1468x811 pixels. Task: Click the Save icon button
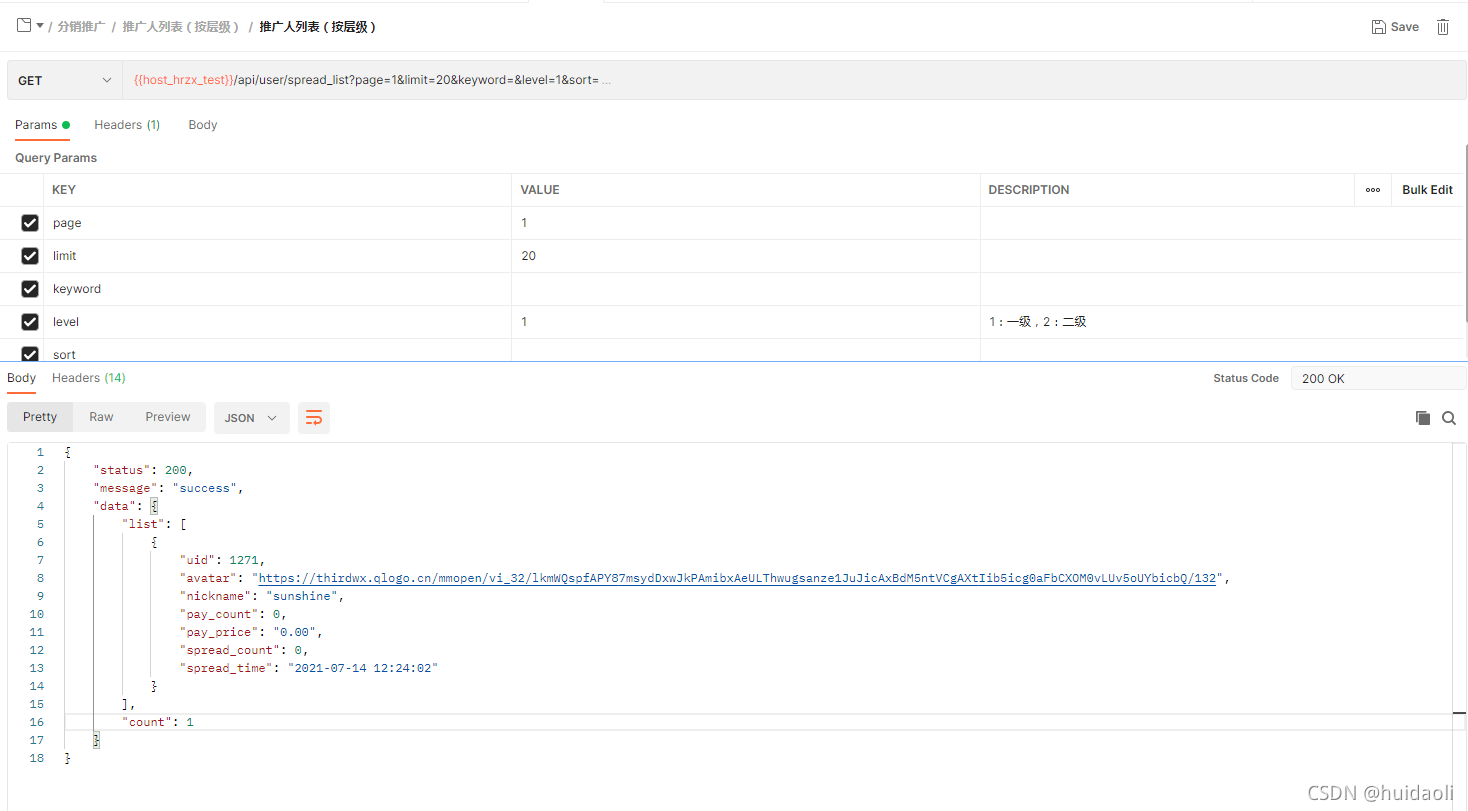click(x=1395, y=27)
